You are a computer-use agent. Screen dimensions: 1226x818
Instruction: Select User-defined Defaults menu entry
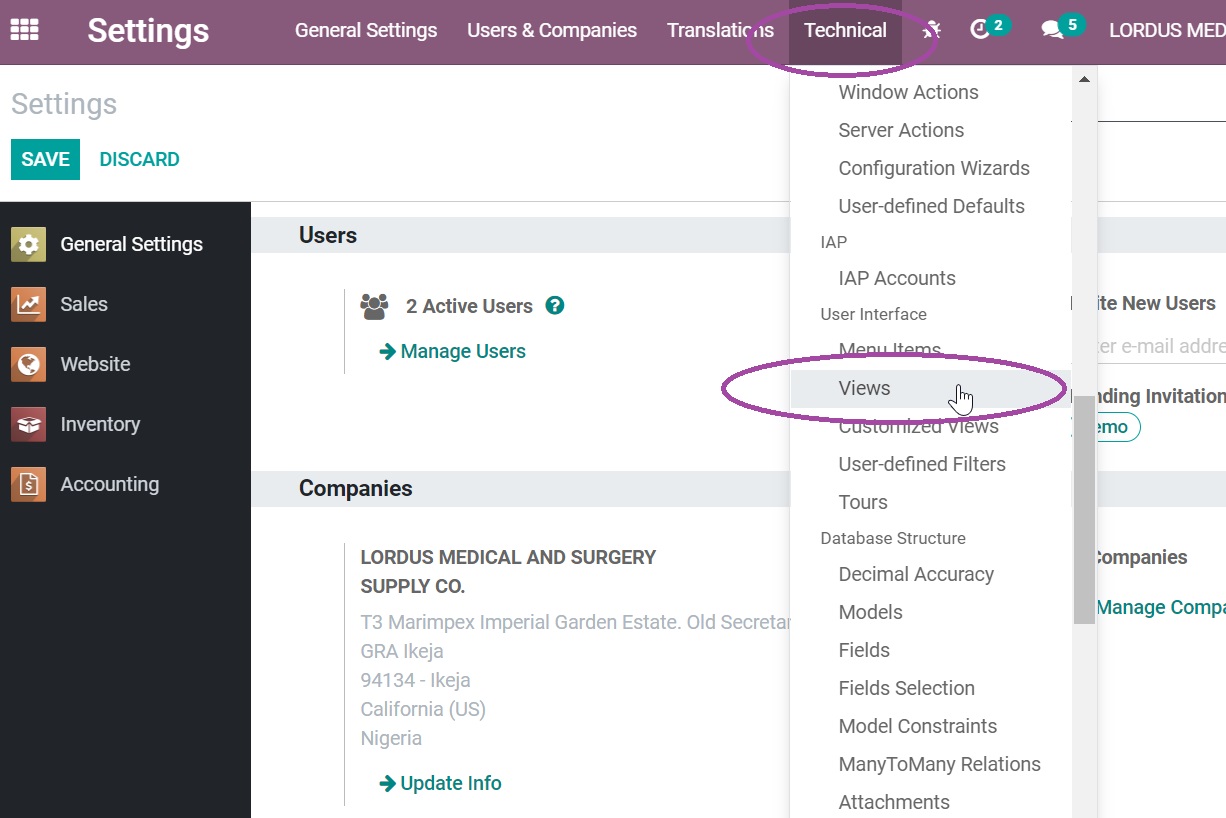(930, 206)
